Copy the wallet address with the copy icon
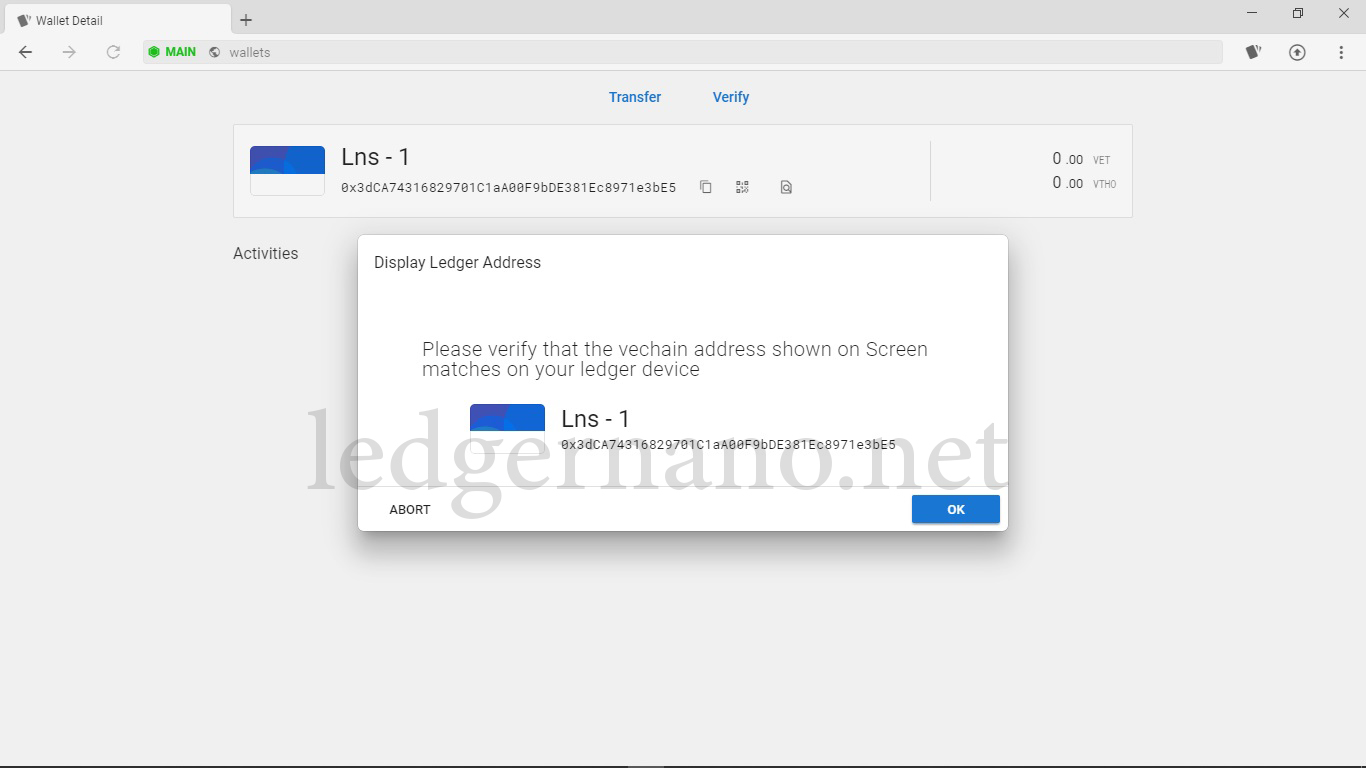 pos(705,187)
